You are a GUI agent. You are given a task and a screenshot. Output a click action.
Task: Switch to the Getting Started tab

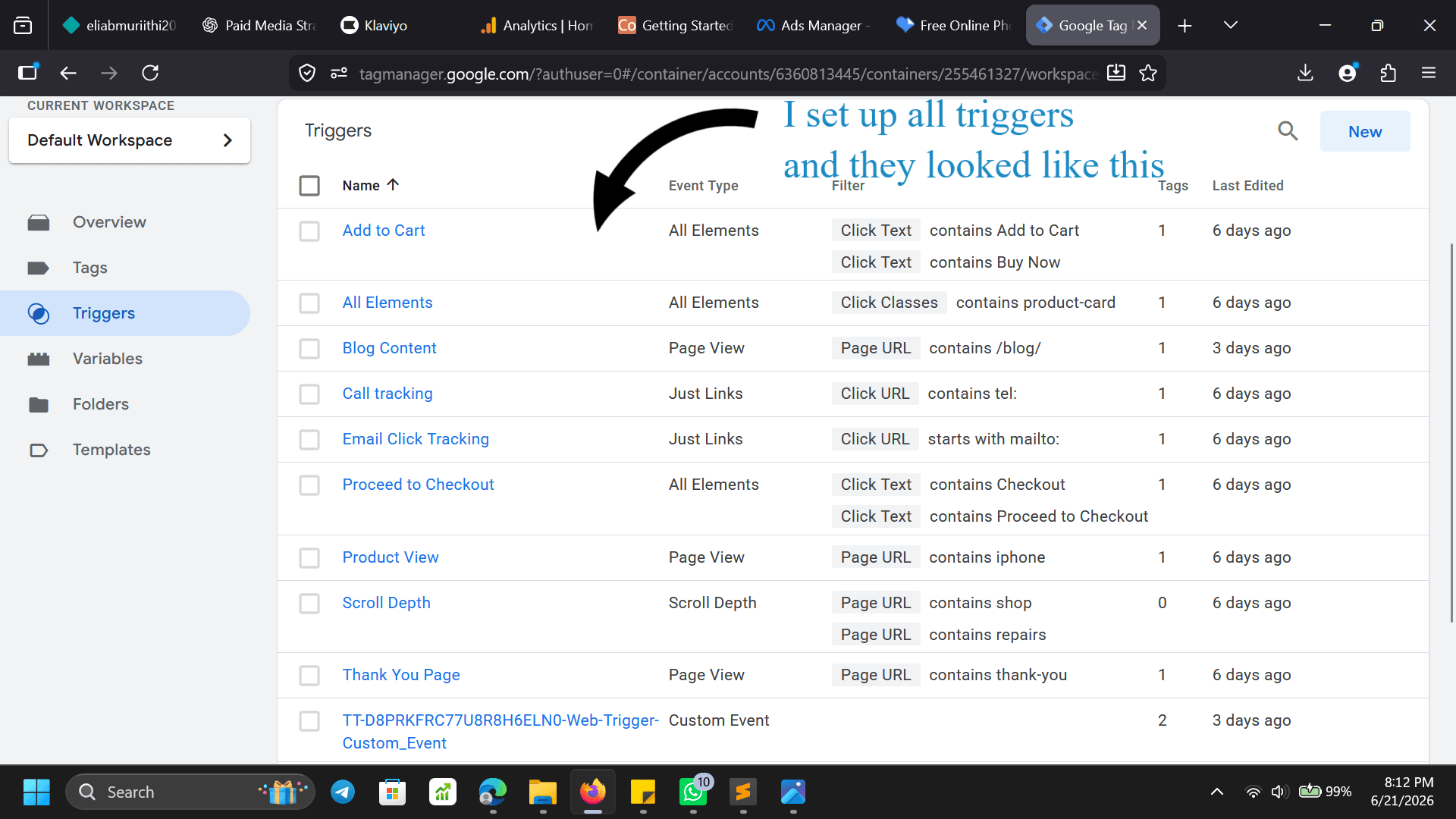pos(675,26)
